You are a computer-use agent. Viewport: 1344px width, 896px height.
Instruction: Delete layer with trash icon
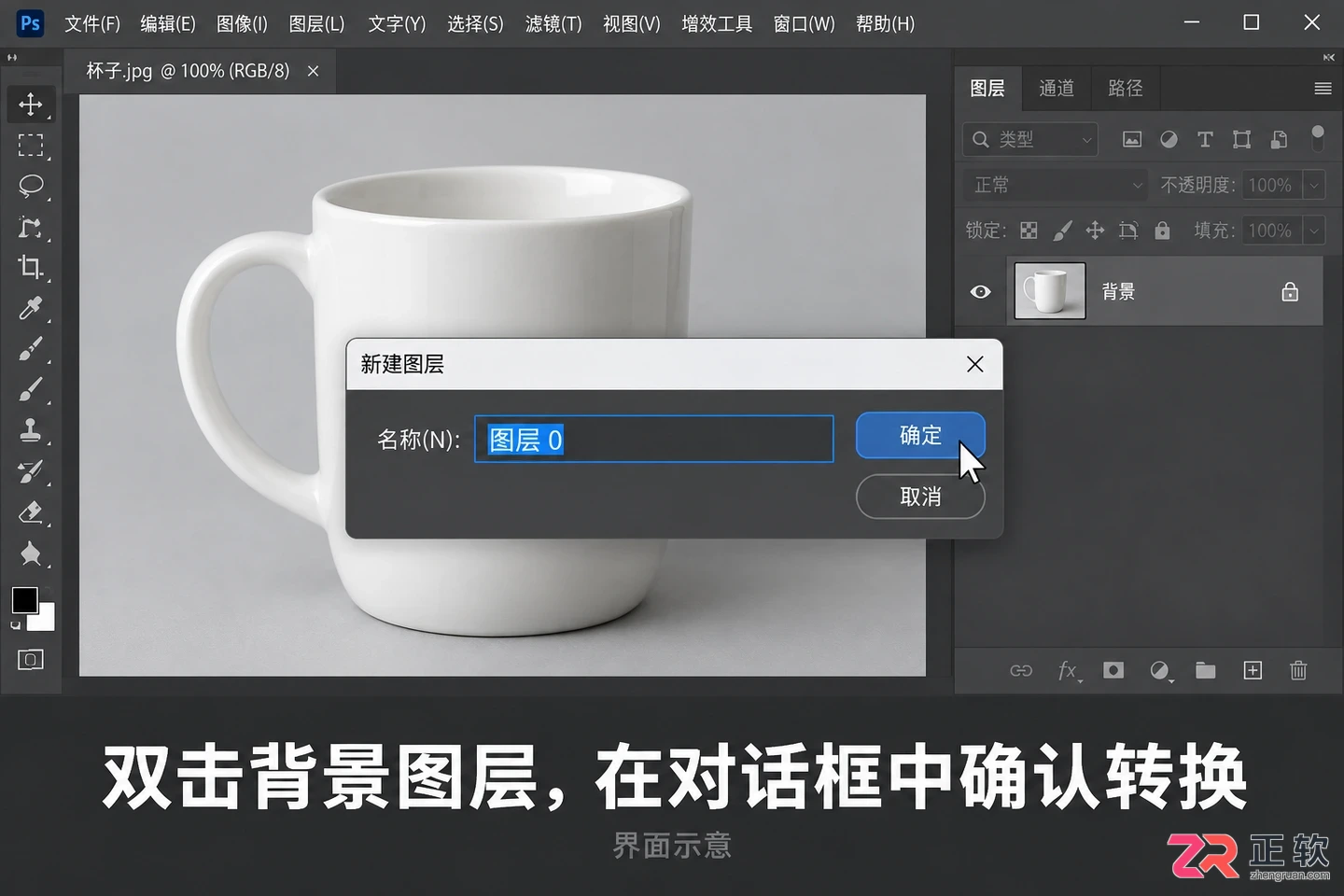point(1298,670)
